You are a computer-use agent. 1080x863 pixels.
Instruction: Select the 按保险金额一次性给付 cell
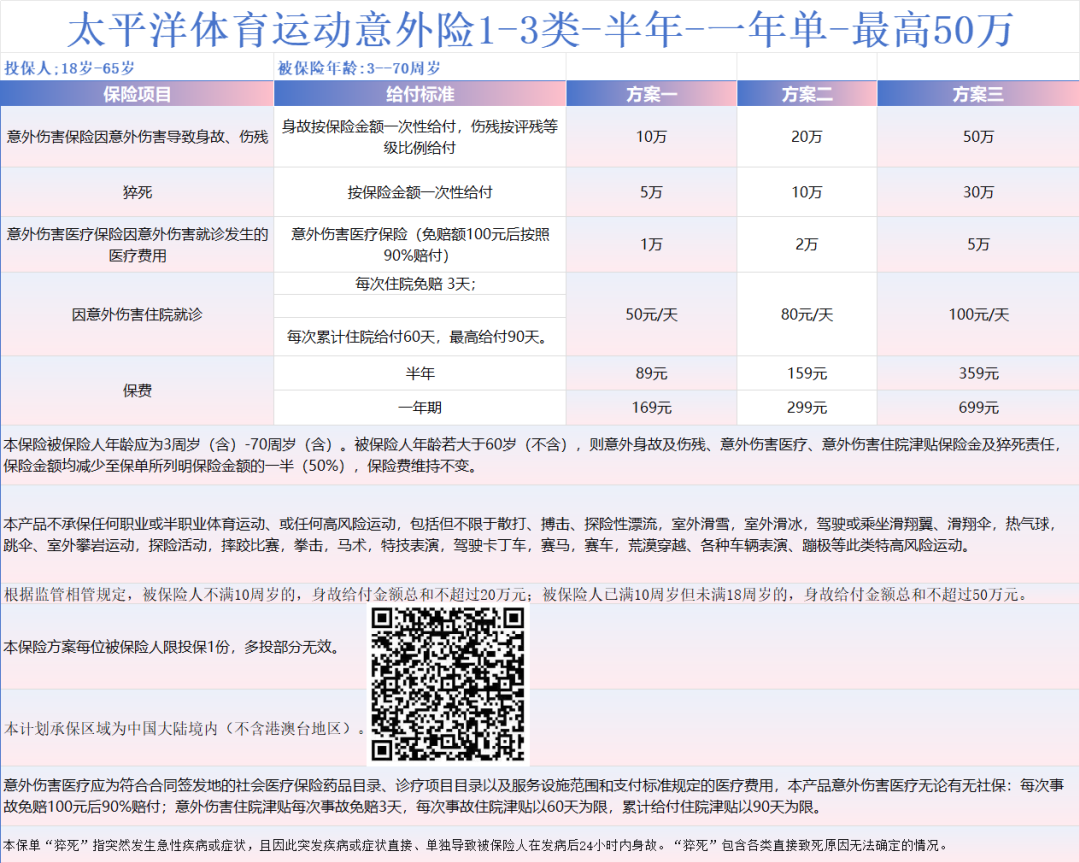click(x=419, y=191)
